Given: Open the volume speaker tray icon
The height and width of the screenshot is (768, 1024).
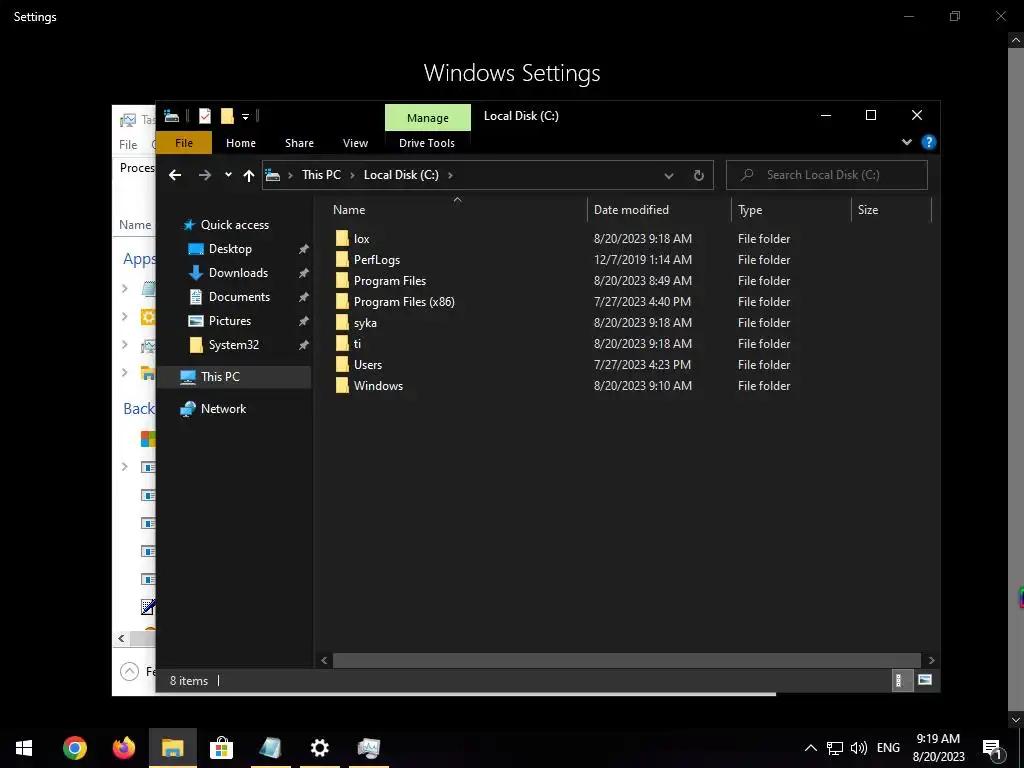Looking at the screenshot, I should 859,748.
